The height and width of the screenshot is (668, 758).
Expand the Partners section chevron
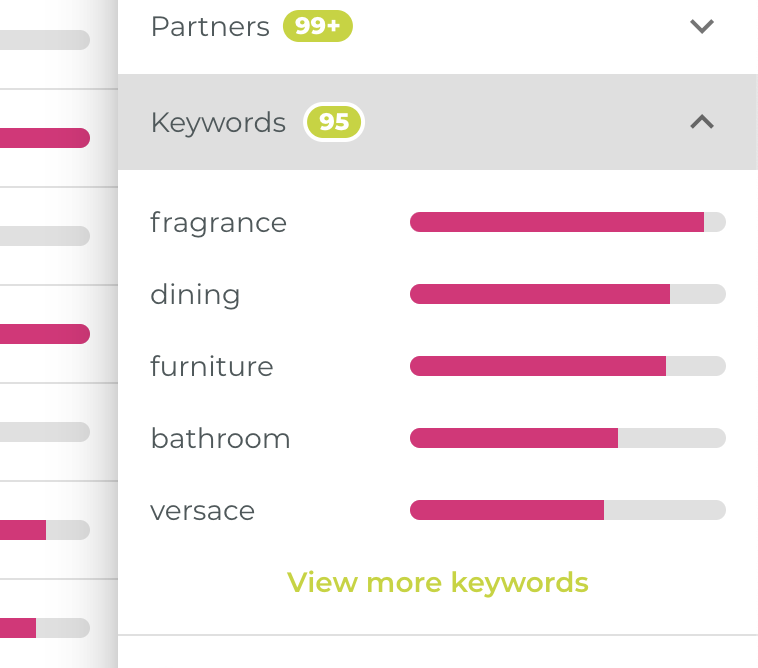(702, 27)
